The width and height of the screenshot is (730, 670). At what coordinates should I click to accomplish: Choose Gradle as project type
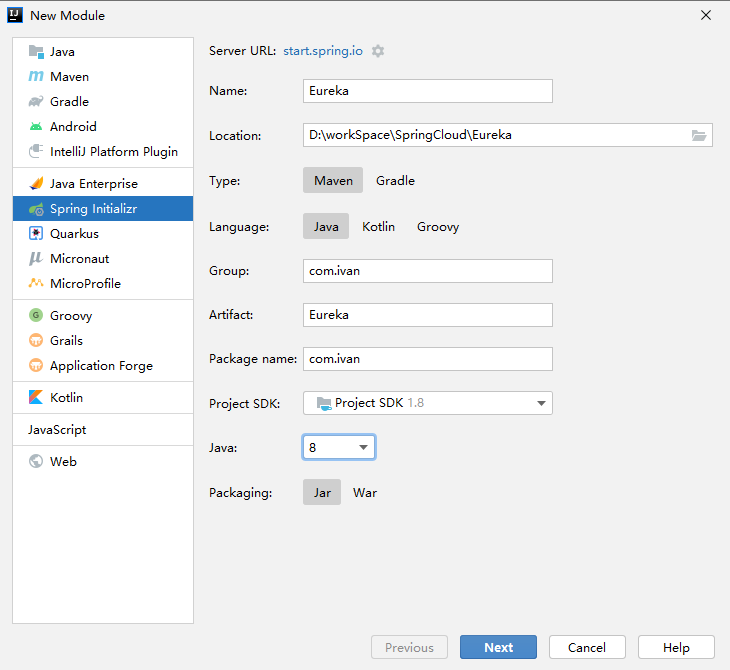click(395, 180)
